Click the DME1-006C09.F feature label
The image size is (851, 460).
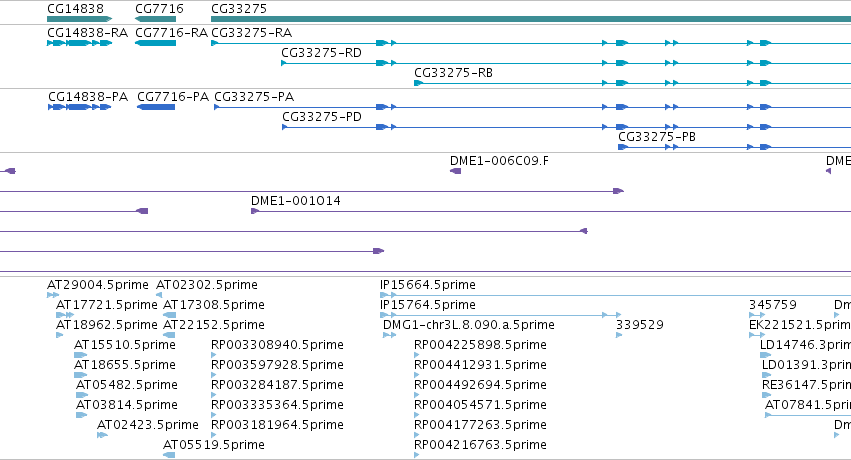[499, 161]
